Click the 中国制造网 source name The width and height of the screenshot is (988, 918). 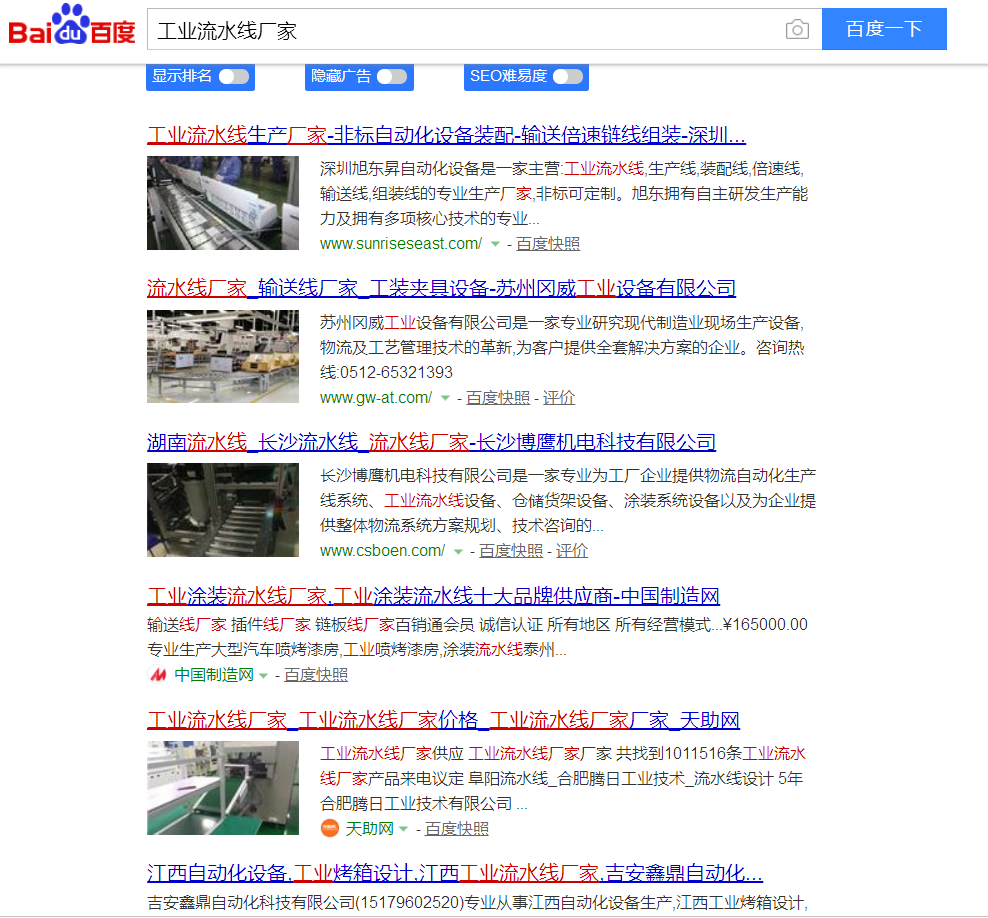[x=214, y=675]
